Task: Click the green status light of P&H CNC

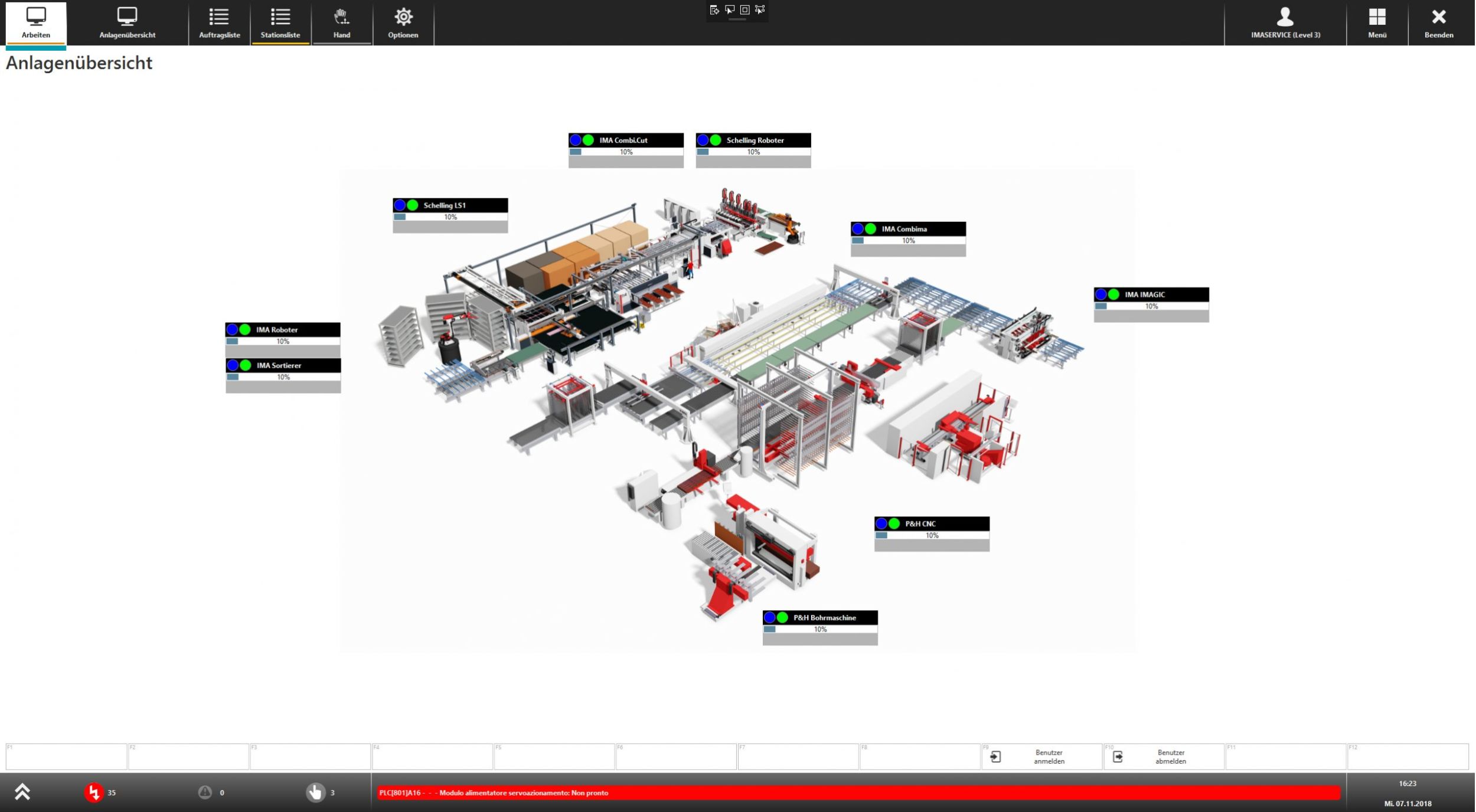Action: (894, 523)
